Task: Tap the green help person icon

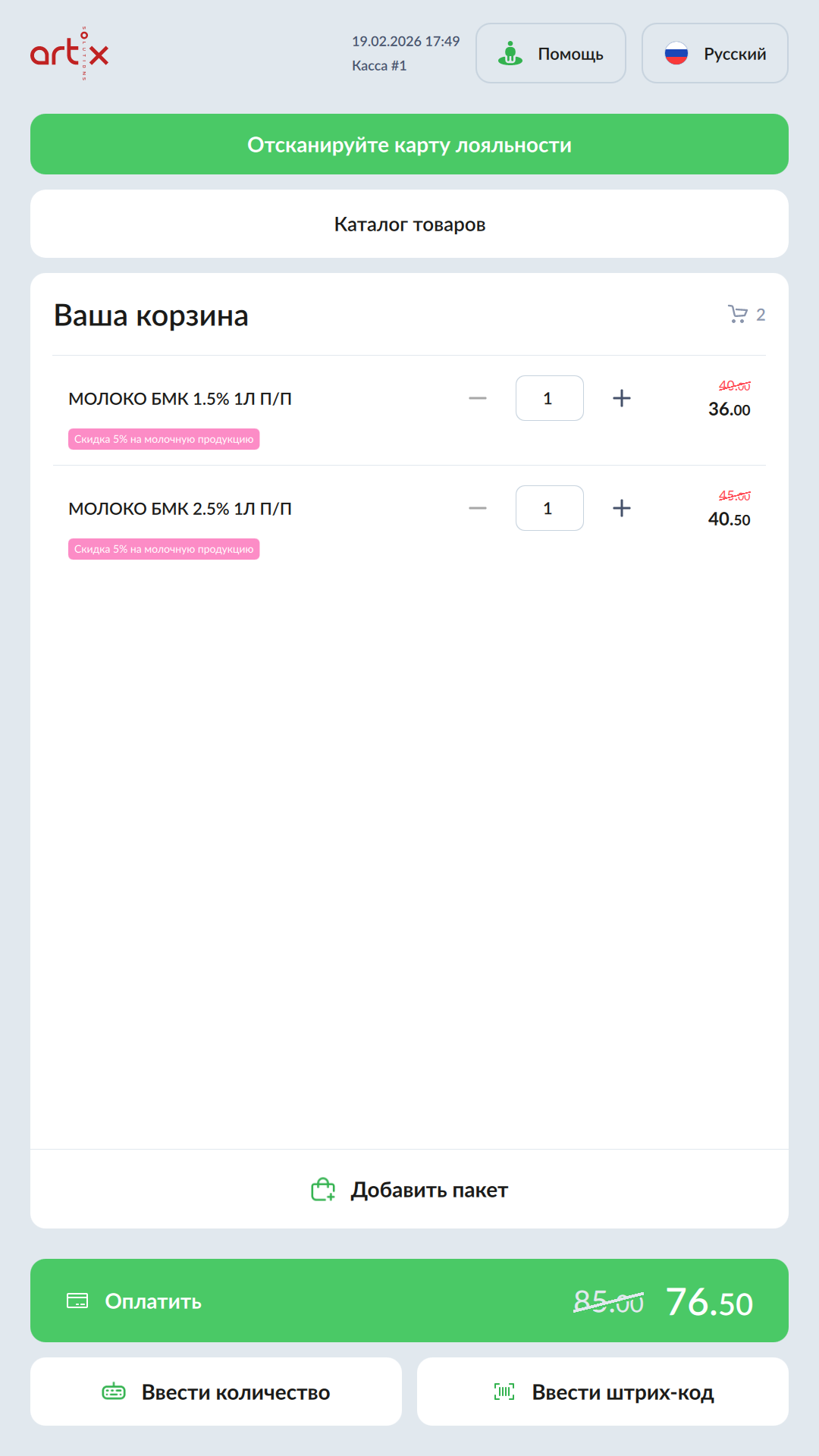Action: coord(510,53)
